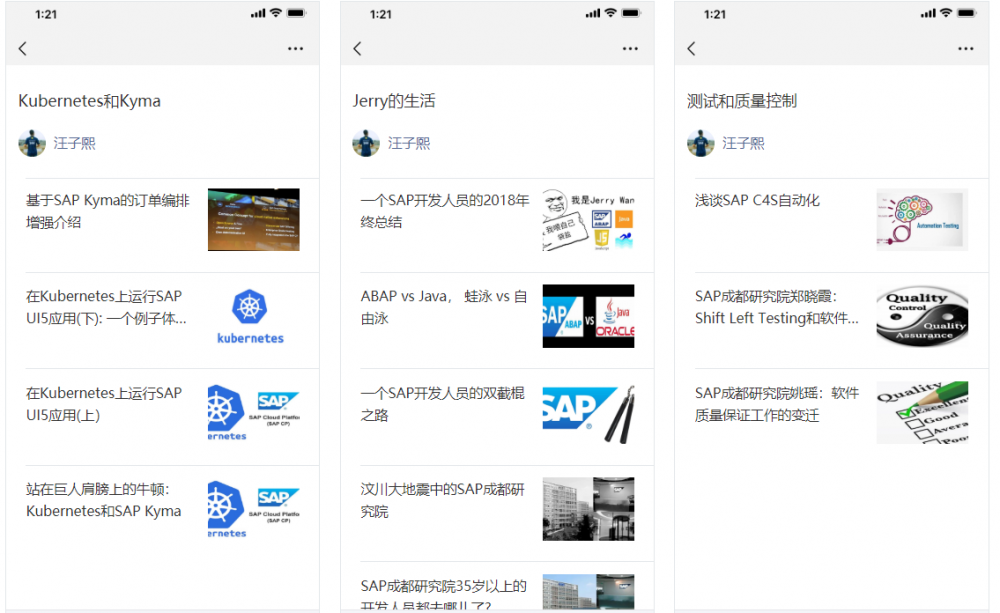The image size is (1000, 613).
Task: Open the more options menu on Kubernetes和Kyma page
Action: tap(295, 47)
